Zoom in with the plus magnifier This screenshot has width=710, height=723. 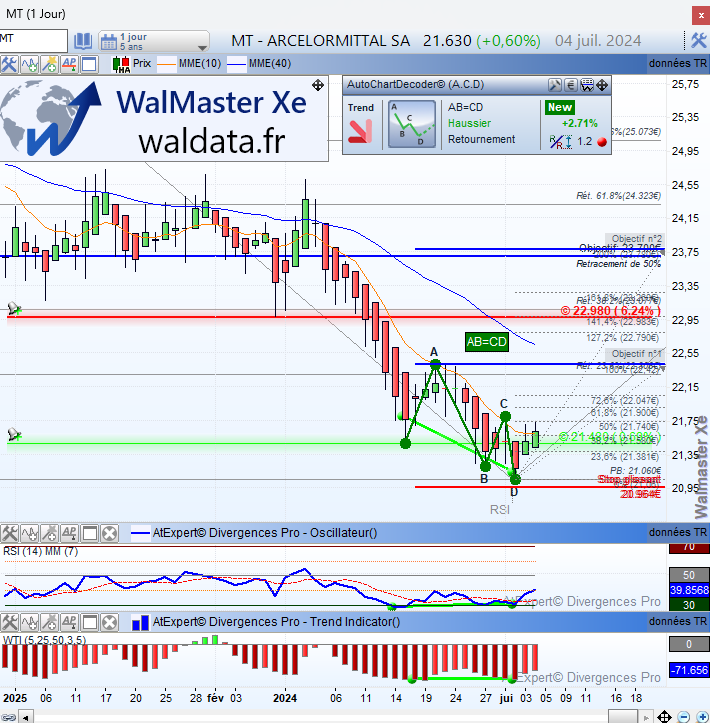tap(701, 717)
